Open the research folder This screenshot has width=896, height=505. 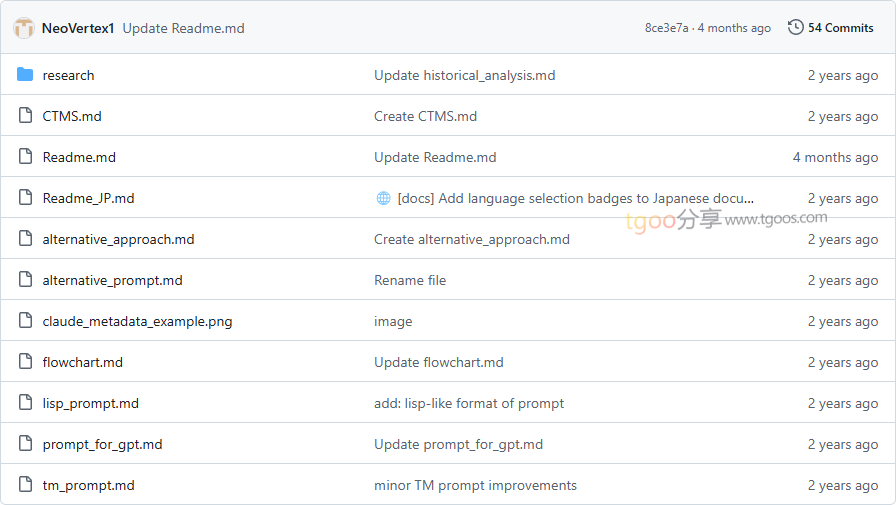[68, 75]
